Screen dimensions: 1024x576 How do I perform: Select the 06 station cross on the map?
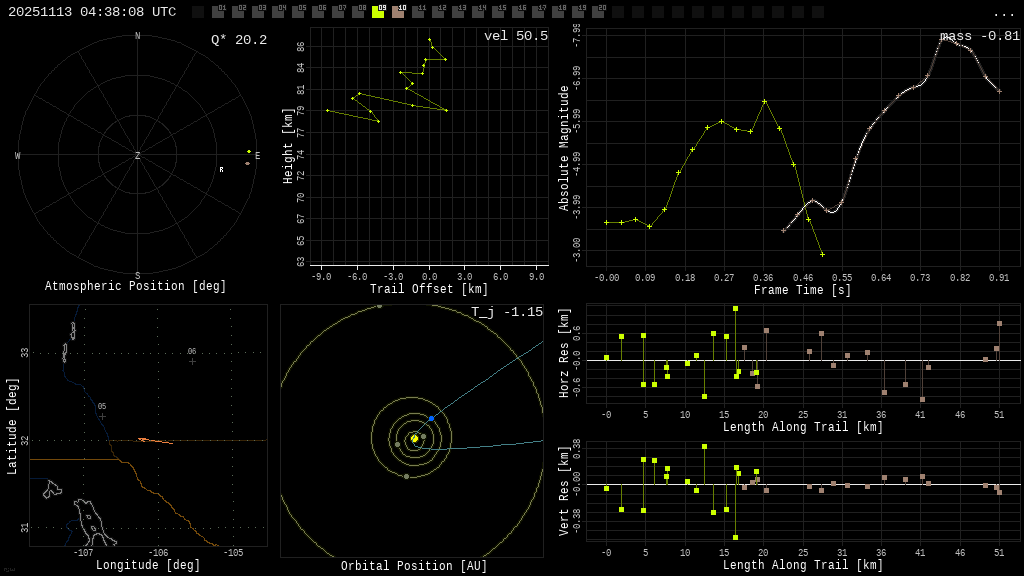[192, 361]
